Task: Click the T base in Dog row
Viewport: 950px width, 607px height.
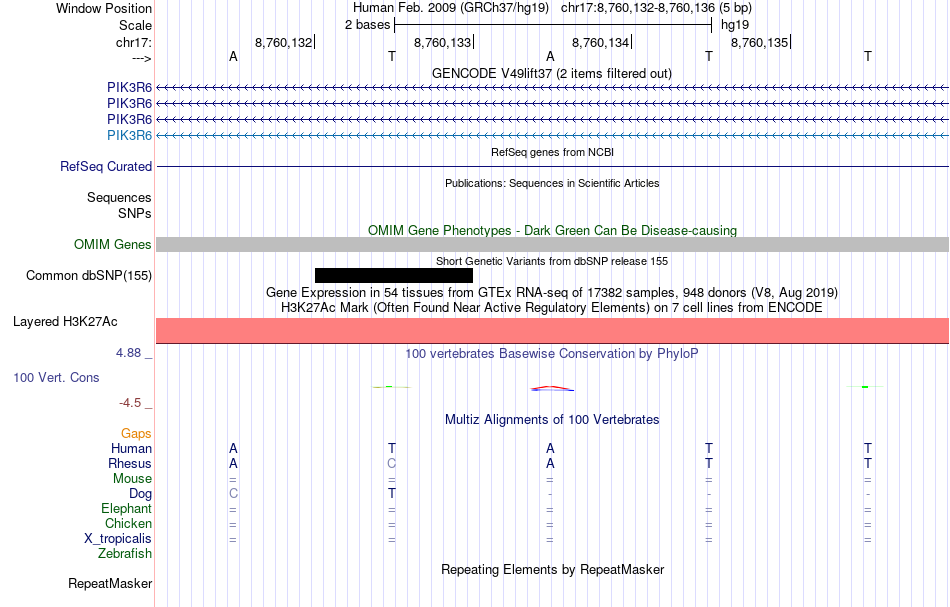Action: point(392,494)
